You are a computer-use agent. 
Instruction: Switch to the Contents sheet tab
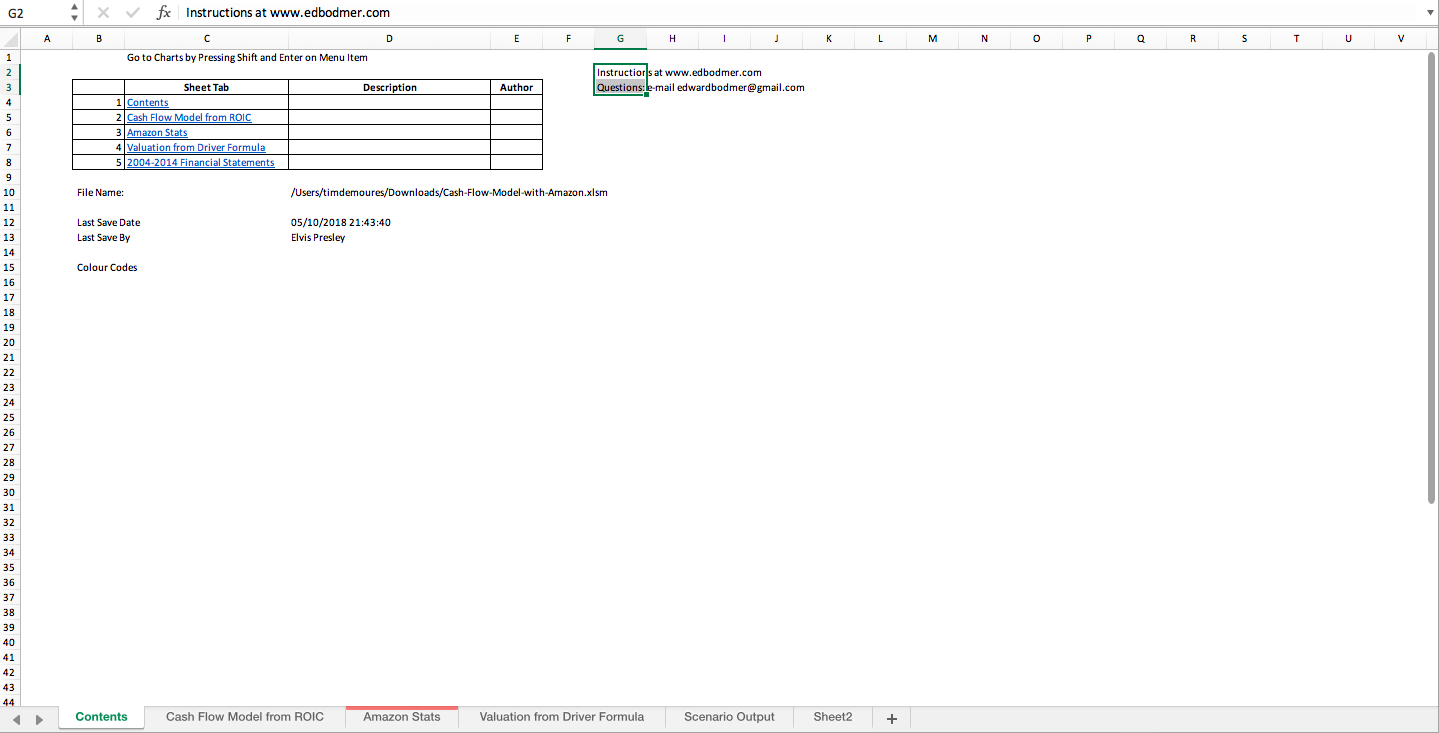[101, 717]
